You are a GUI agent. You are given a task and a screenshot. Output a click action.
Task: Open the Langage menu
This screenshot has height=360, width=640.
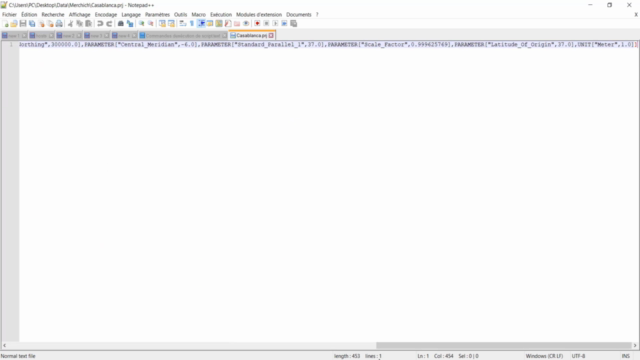(131, 15)
